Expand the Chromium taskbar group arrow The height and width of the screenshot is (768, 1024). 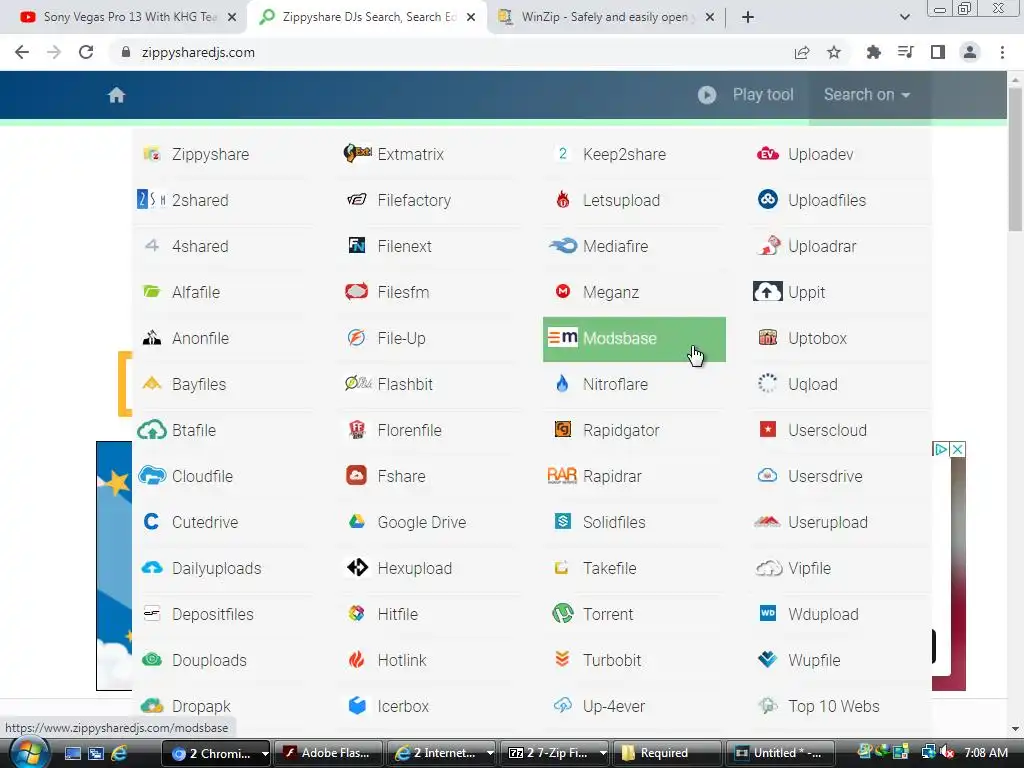pos(264,753)
